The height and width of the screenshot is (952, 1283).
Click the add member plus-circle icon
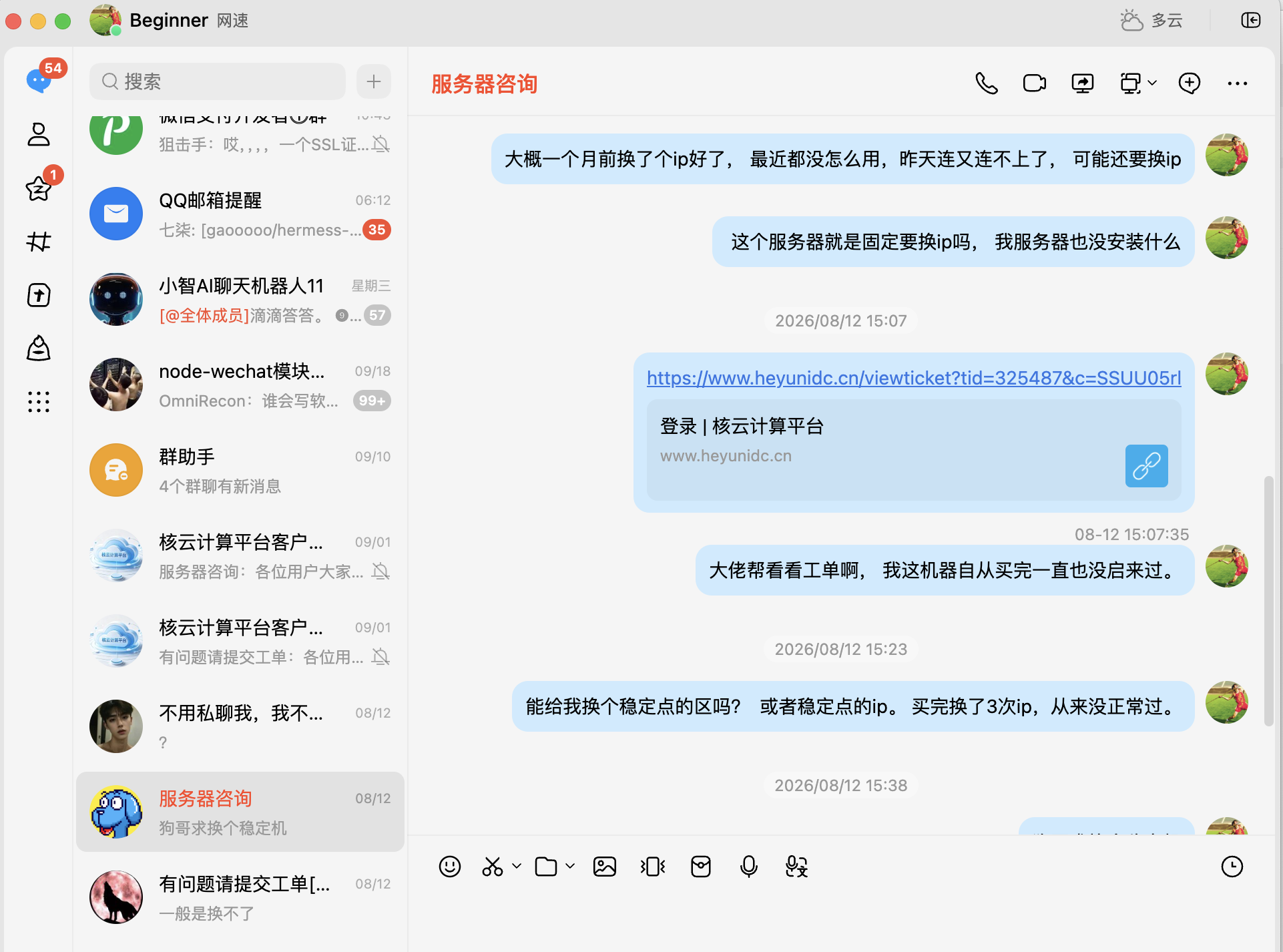click(x=1190, y=83)
